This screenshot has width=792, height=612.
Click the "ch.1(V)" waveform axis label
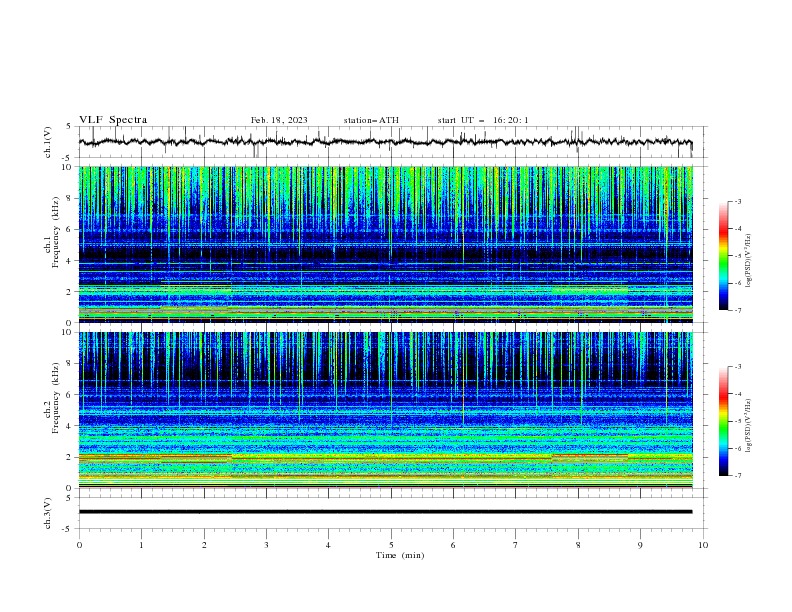pos(48,142)
